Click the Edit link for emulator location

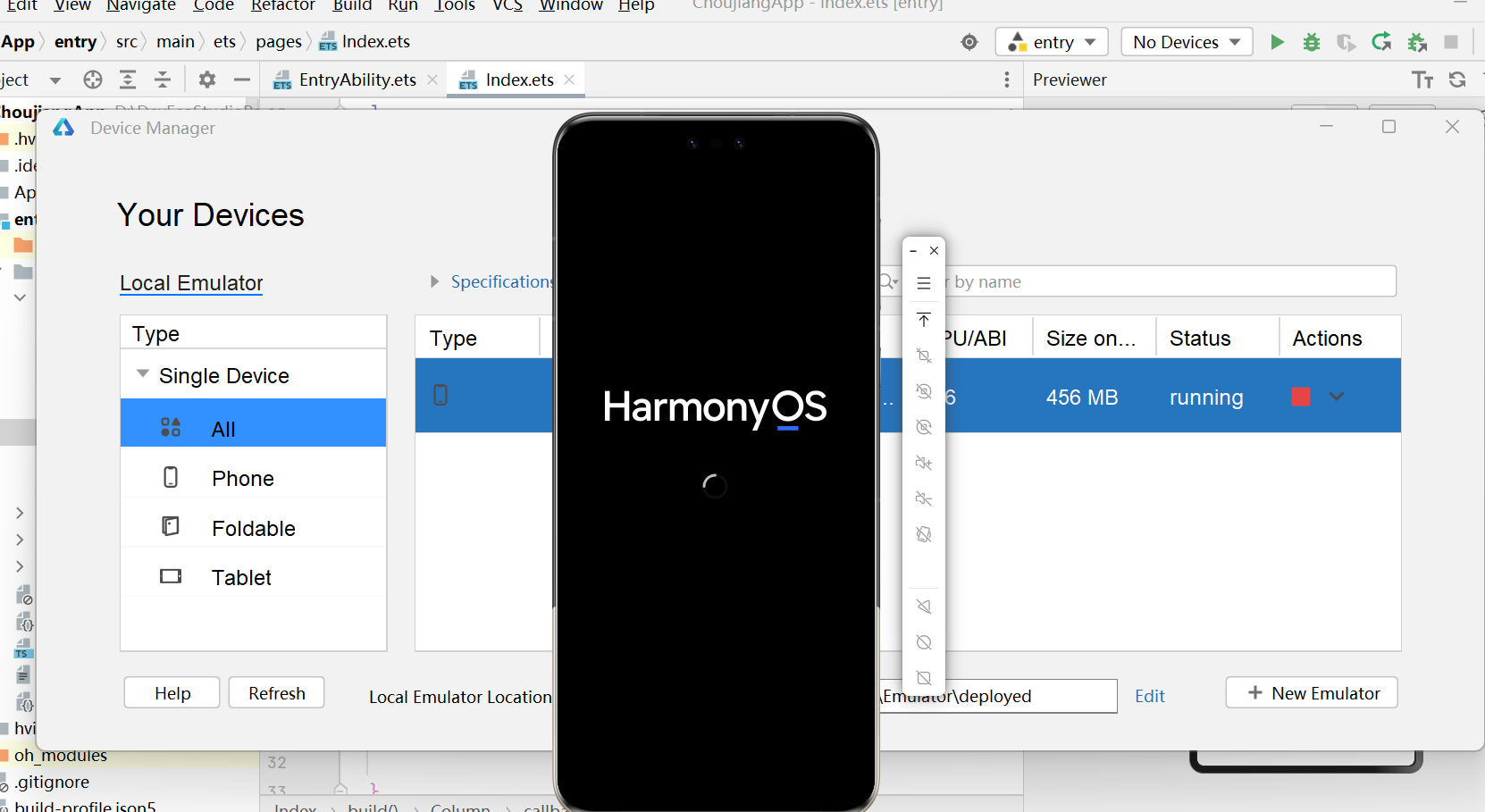(x=1150, y=696)
